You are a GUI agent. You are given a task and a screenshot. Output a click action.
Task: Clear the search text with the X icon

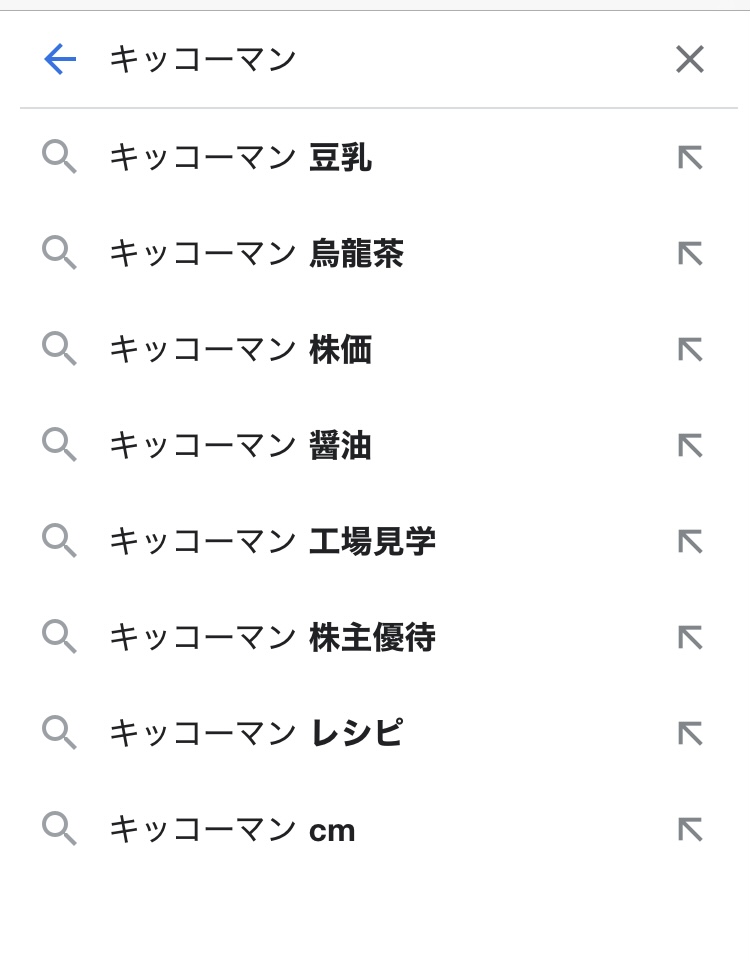tap(690, 59)
